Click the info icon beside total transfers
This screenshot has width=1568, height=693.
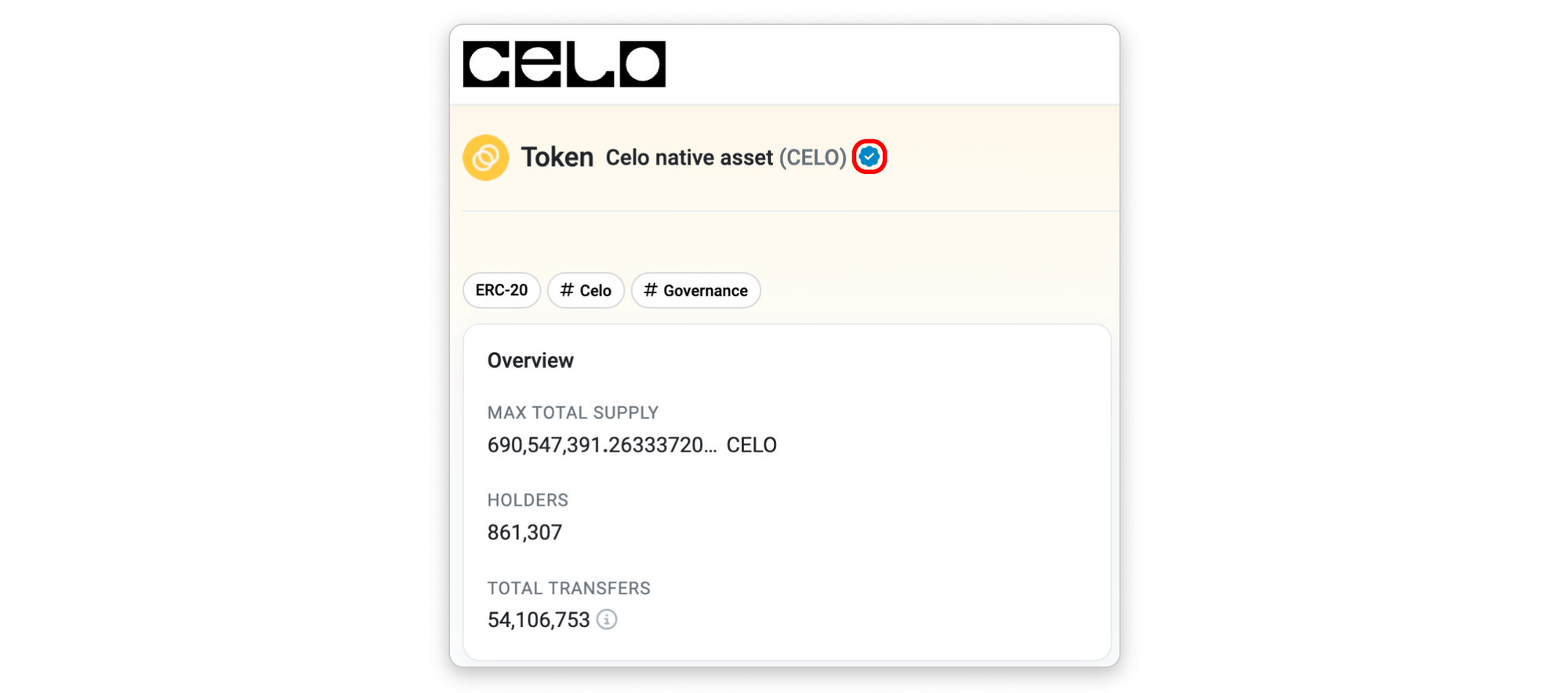[607, 619]
